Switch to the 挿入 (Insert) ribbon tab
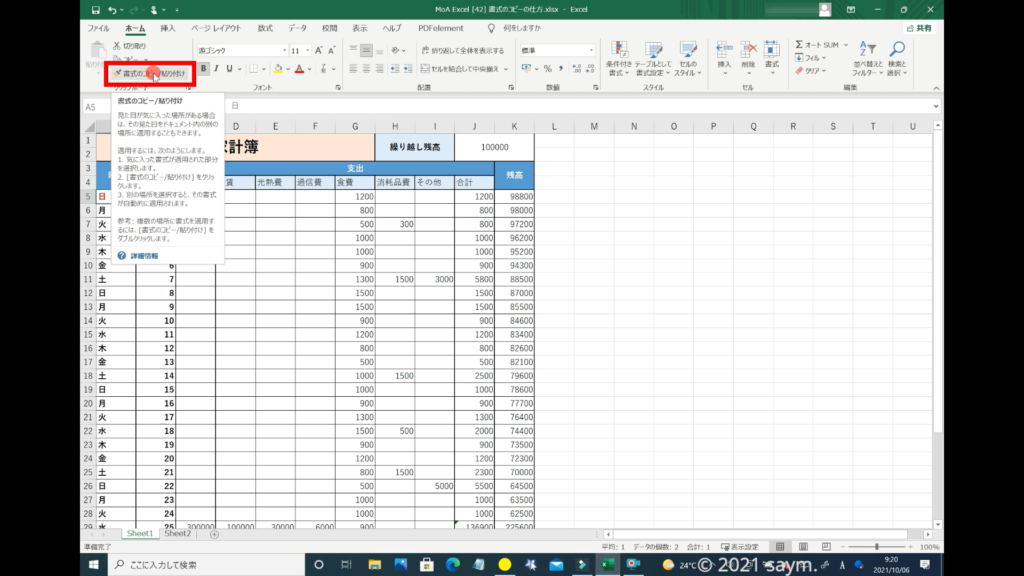Image resolution: width=1024 pixels, height=576 pixels. (168, 29)
